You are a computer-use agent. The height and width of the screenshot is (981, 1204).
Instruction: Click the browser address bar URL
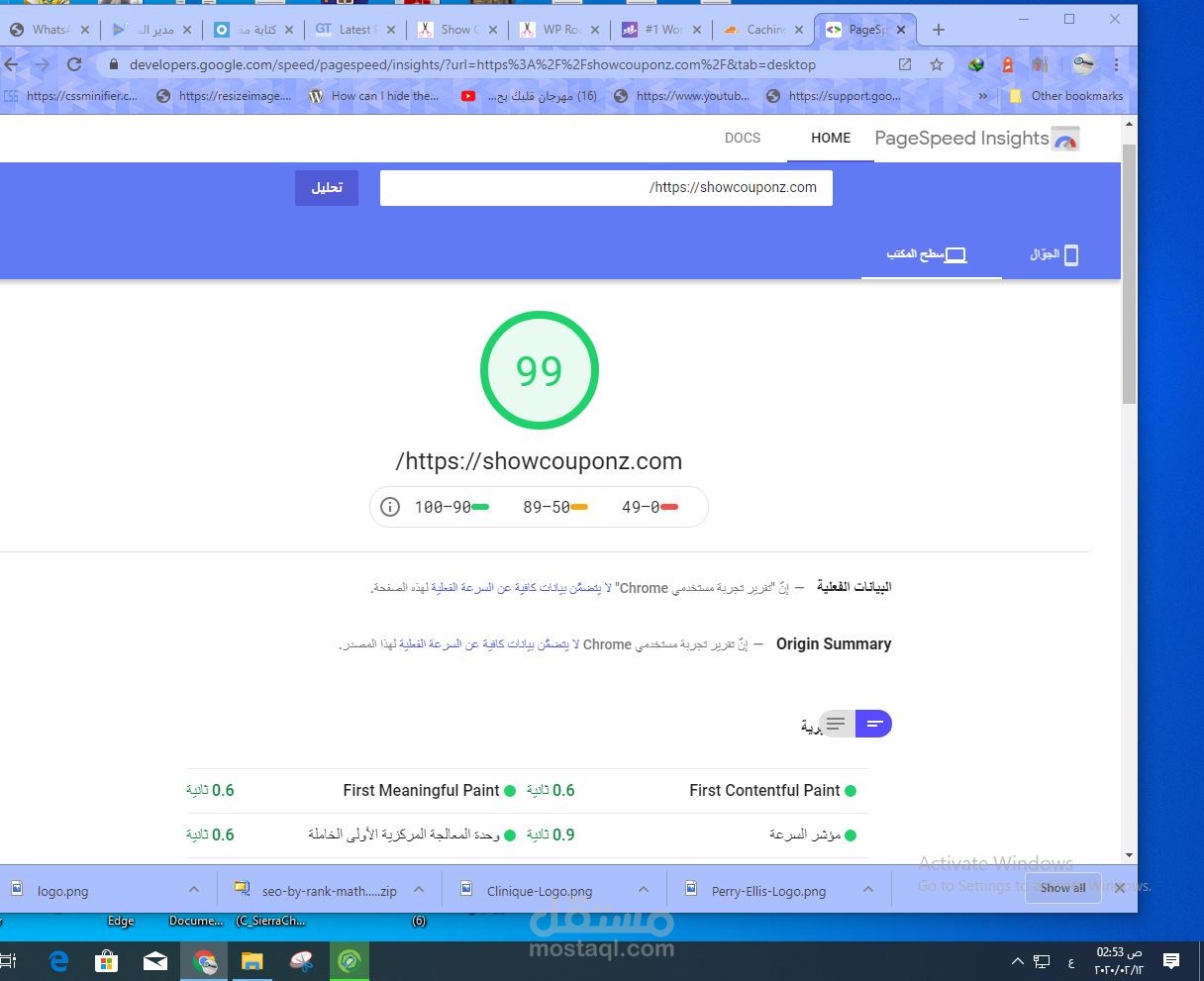tap(472, 64)
